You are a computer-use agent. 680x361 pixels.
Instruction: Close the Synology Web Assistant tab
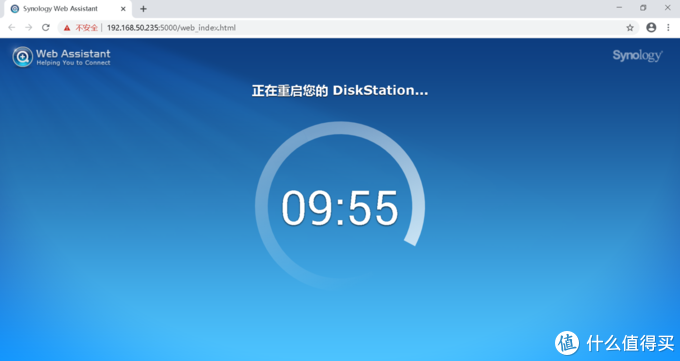click(x=123, y=9)
